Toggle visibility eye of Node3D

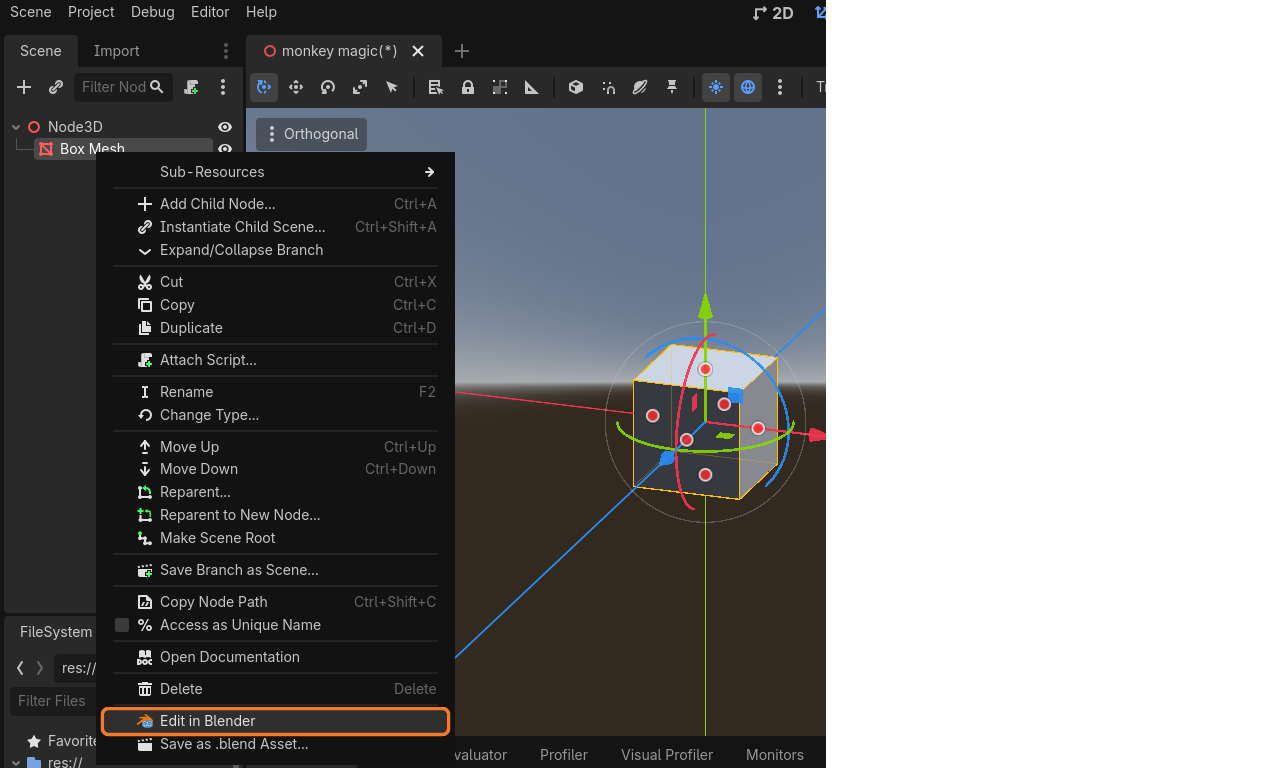point(225,127)
